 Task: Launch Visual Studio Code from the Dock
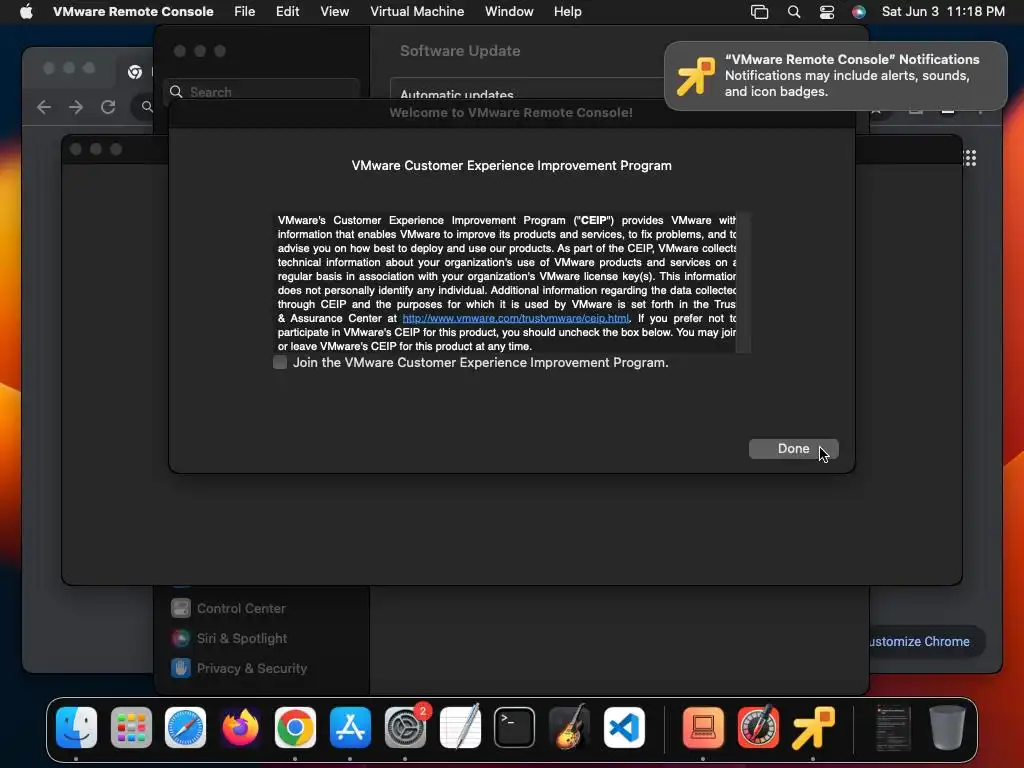[624, 727]
